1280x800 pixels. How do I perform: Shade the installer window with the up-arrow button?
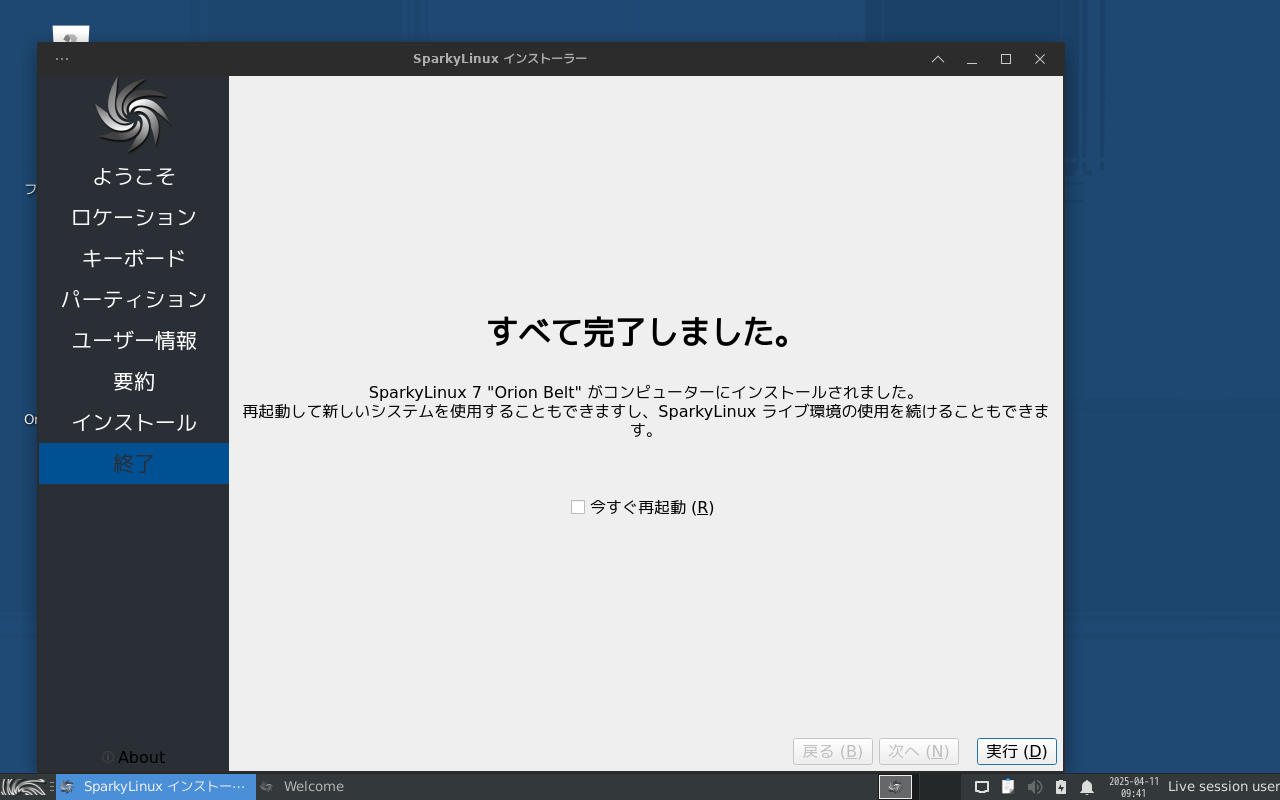click(x=938, y=59)
